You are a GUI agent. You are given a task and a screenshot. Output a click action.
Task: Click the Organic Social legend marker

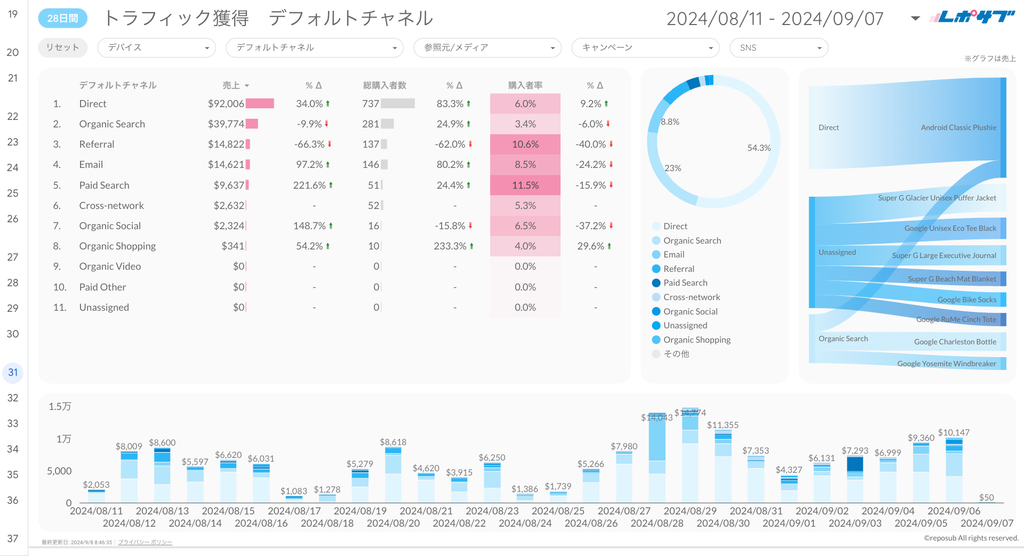(656, 312)
